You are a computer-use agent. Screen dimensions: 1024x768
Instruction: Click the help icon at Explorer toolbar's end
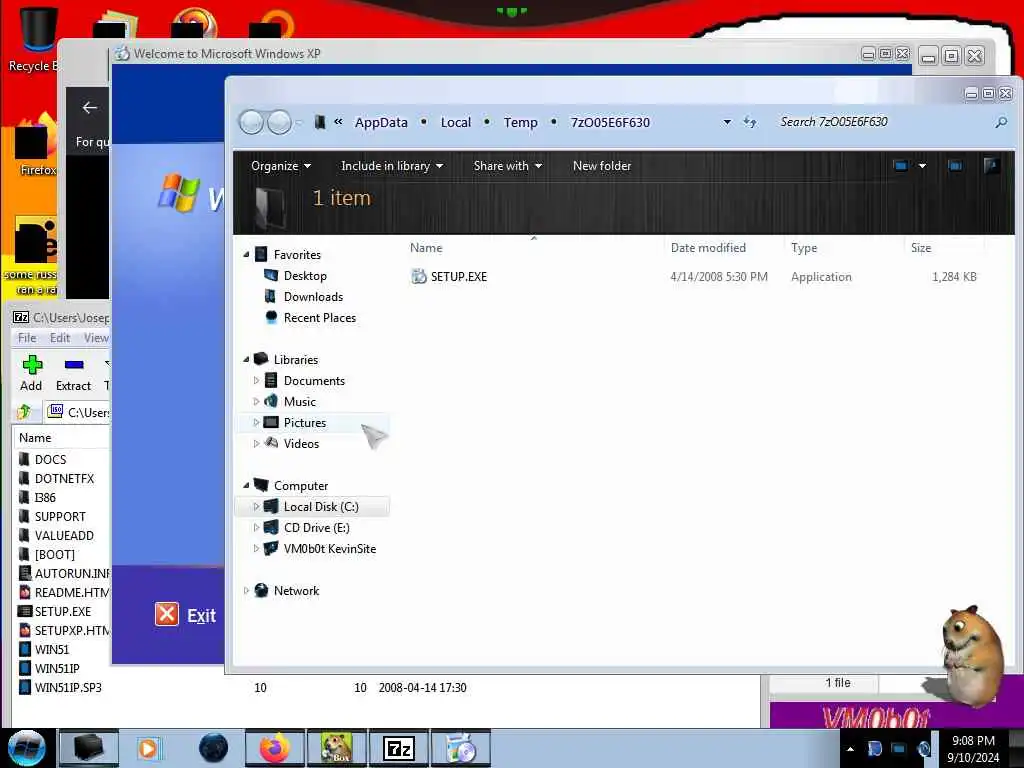(991, 166)
